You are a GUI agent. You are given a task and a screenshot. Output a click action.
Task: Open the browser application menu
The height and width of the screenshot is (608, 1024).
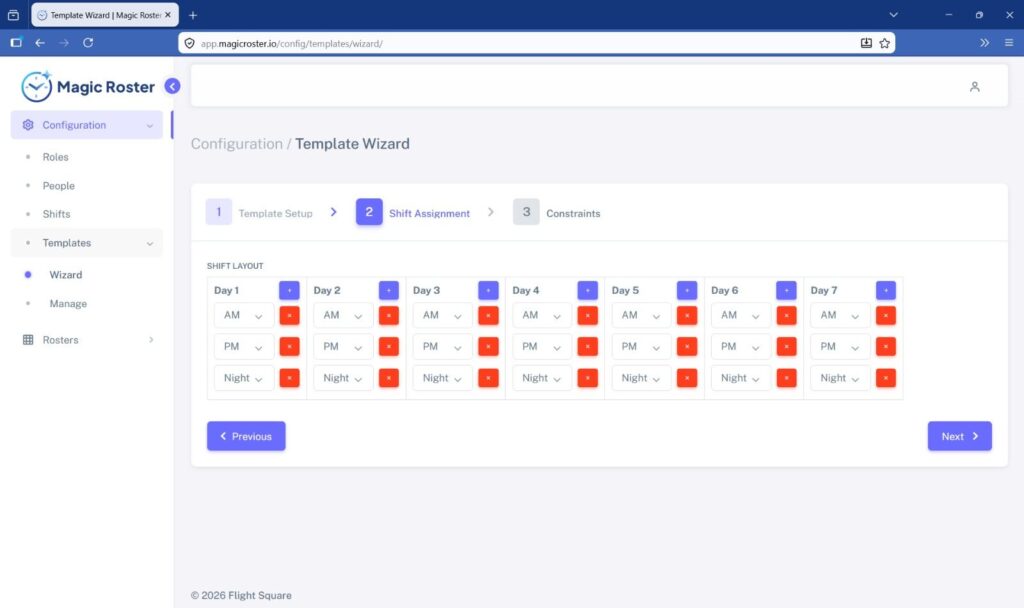click(x=1008, y=42)
